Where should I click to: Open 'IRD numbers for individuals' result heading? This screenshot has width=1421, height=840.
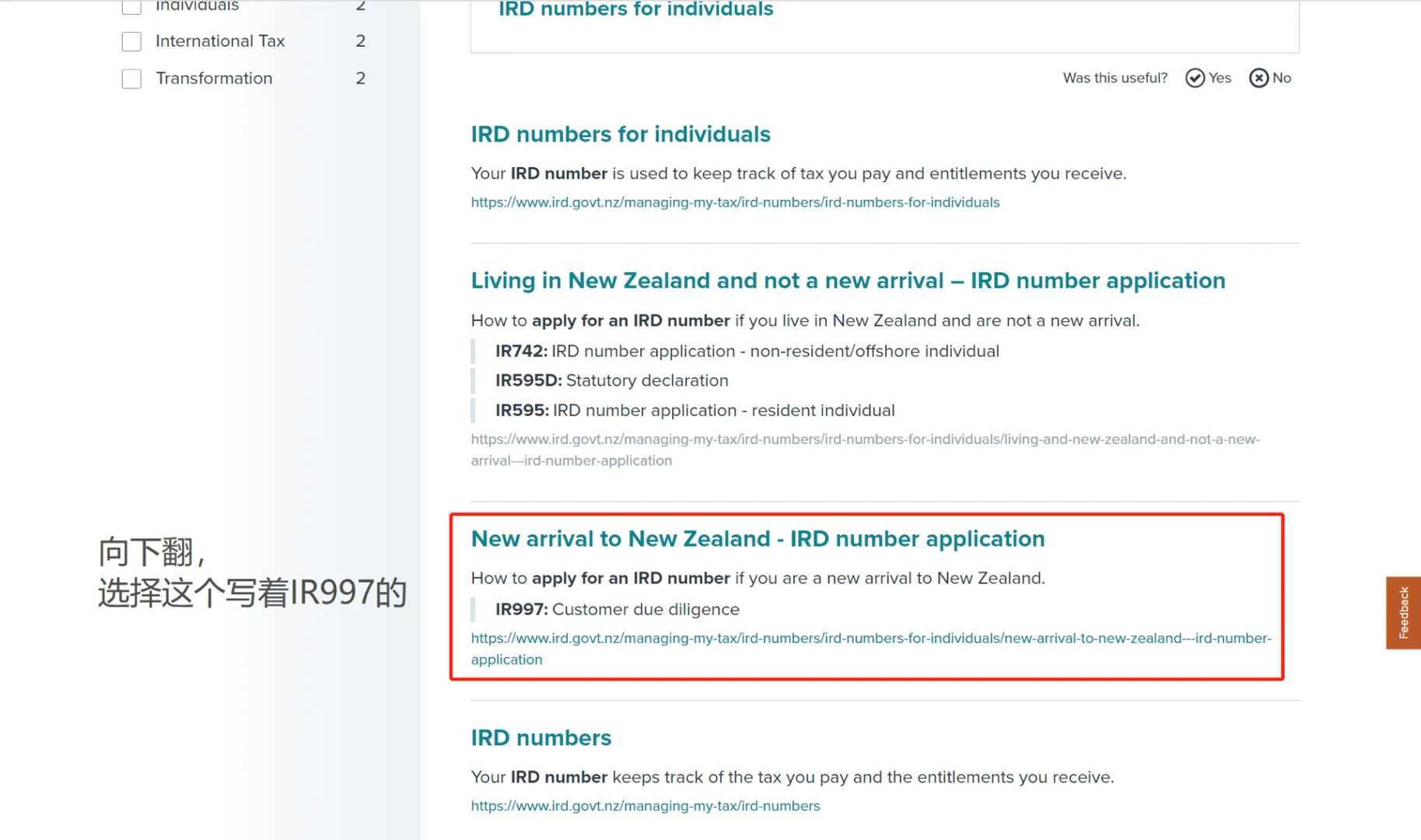point(620,134)
